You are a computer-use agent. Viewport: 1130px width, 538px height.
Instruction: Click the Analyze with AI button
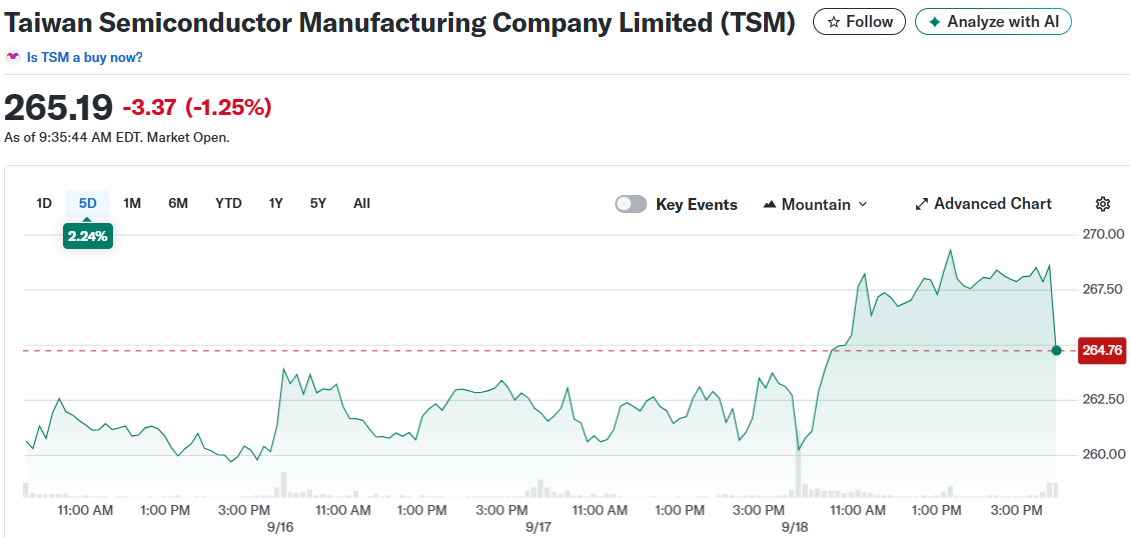click(993, 22)
